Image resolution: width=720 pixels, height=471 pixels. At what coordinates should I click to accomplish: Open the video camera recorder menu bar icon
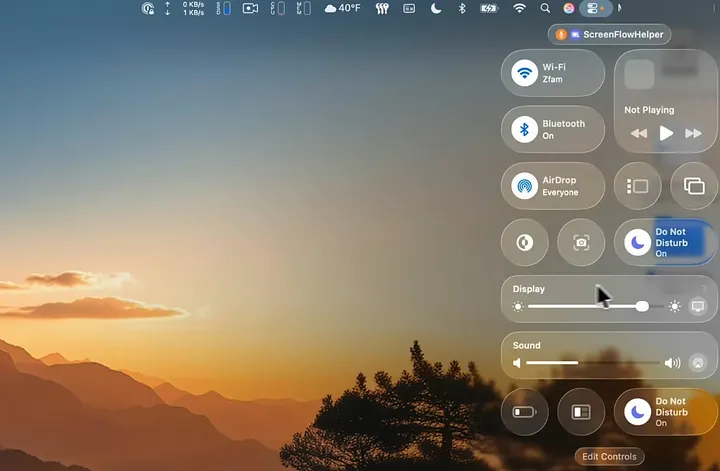250,8
